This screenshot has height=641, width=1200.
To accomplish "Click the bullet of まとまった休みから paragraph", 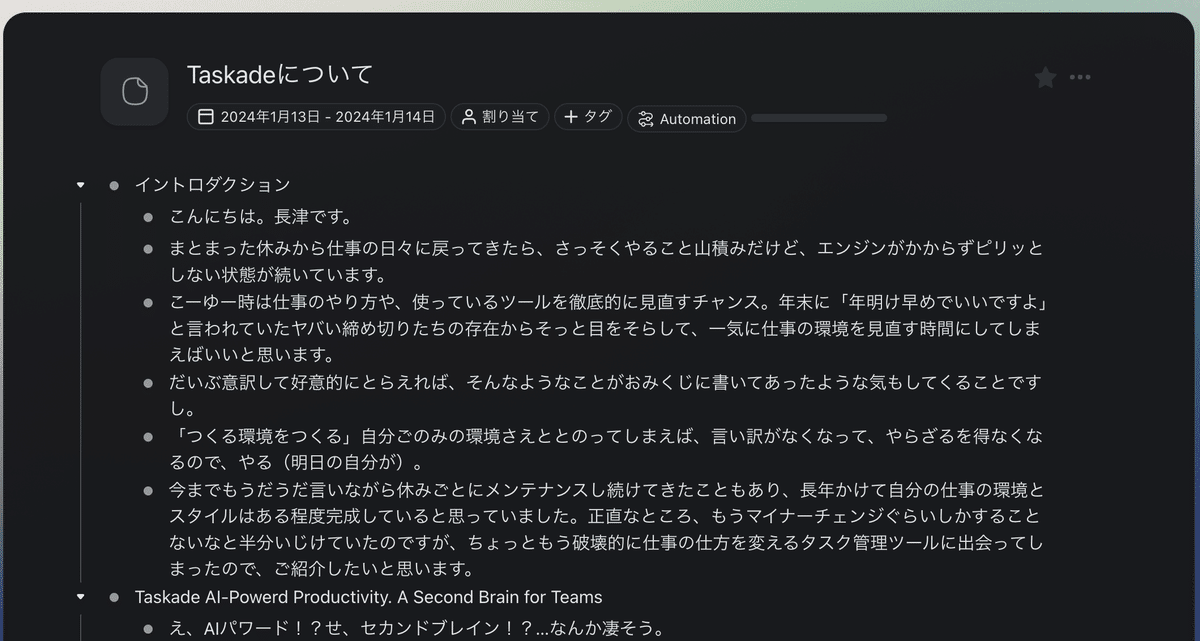I will coord(148,248).
